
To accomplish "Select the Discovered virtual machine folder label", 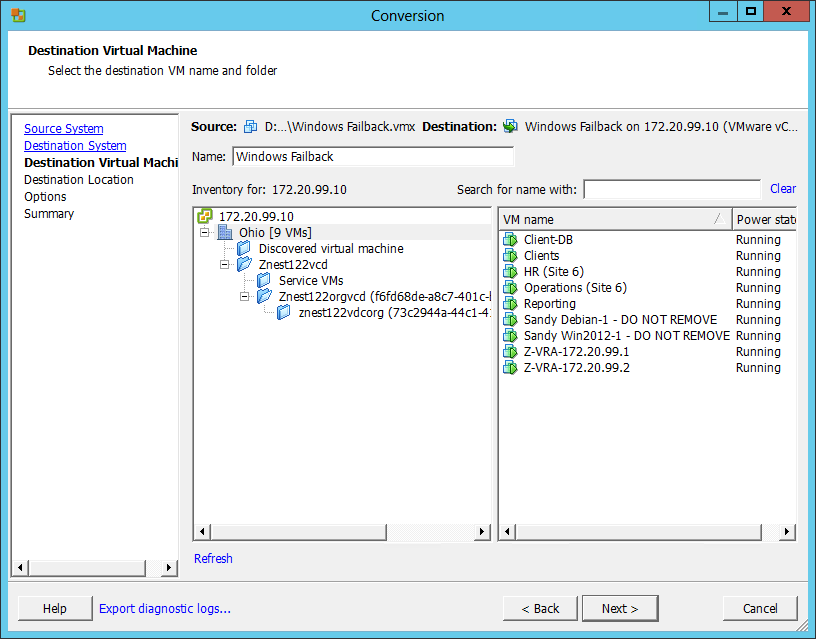I will [331, 249].
